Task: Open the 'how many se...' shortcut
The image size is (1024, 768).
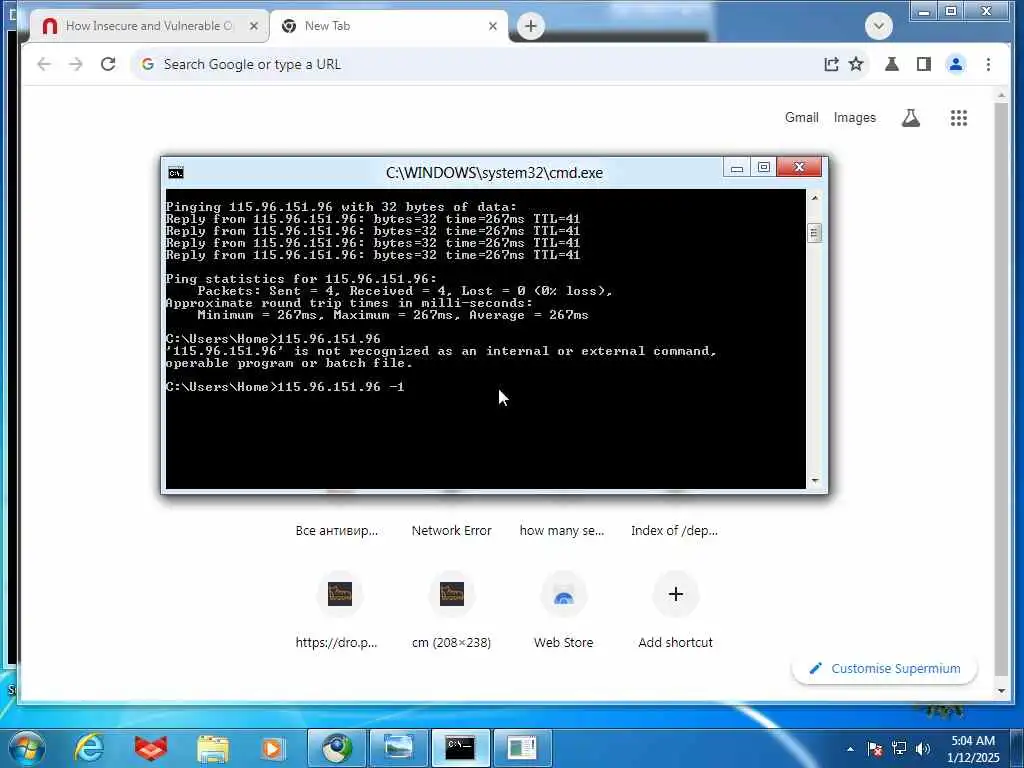Action: 562,530
